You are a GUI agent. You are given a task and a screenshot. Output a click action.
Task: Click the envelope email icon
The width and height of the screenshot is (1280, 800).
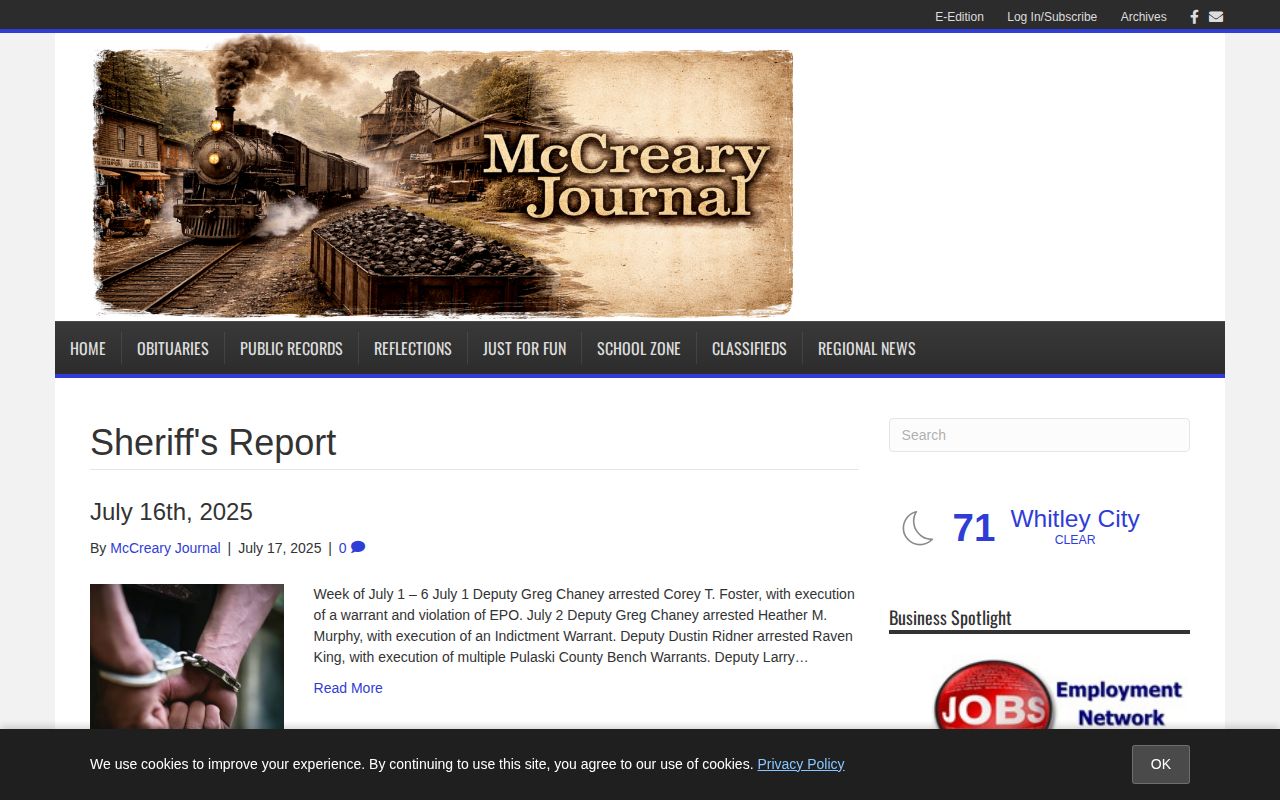[1216, 17]
